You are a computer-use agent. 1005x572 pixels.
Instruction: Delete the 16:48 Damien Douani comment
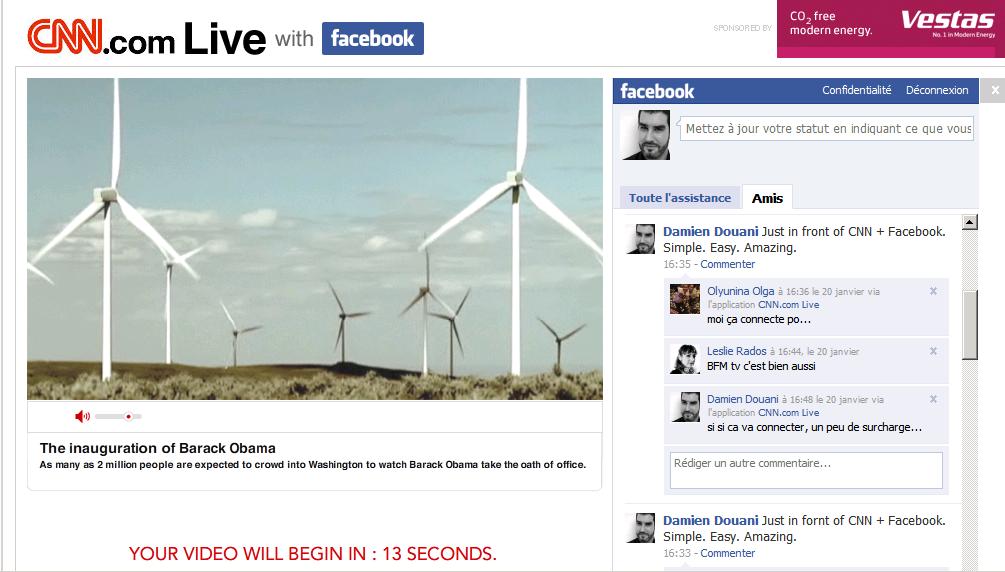pos(933,399)
